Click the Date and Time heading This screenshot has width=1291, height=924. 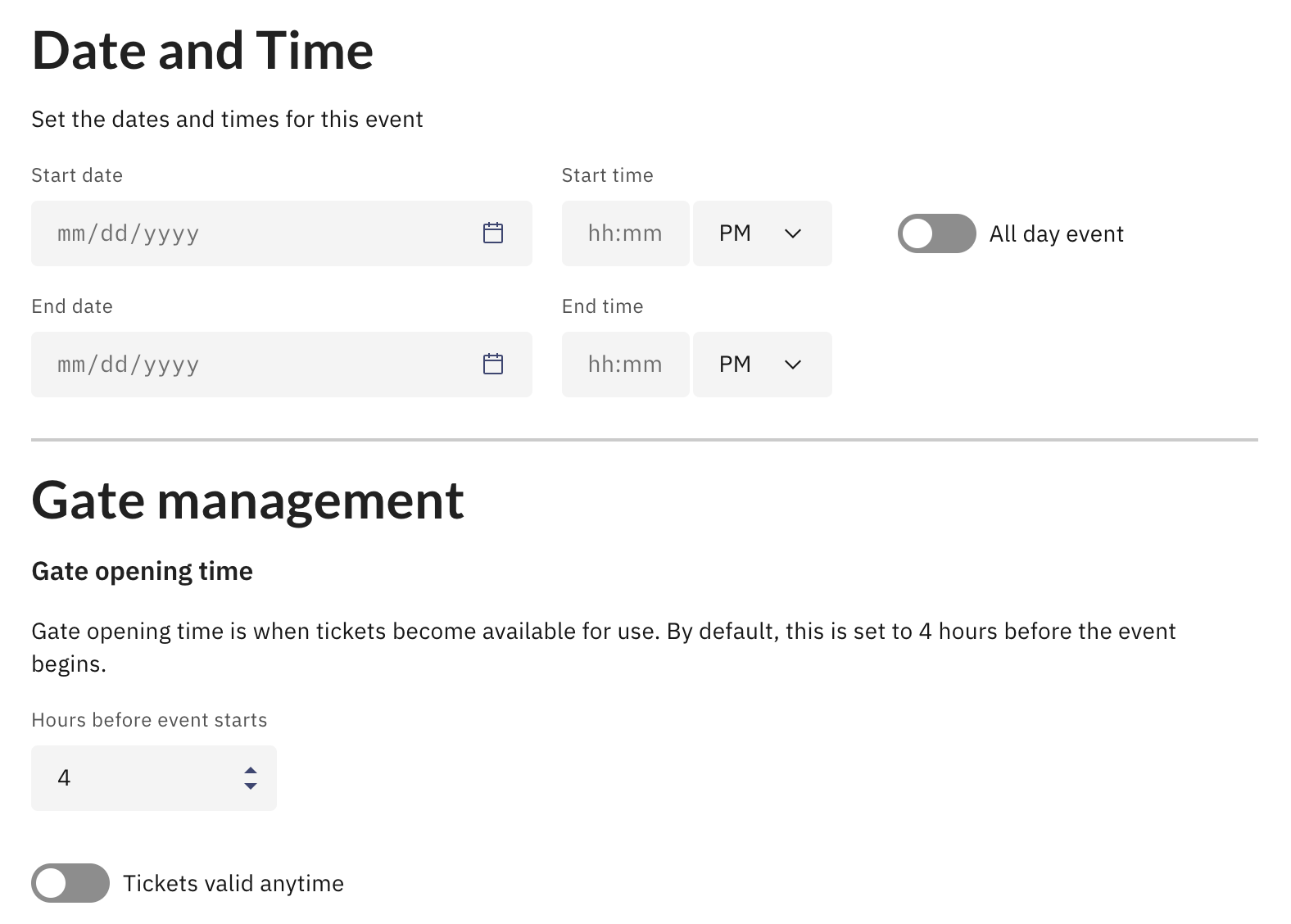click(202, 51)
